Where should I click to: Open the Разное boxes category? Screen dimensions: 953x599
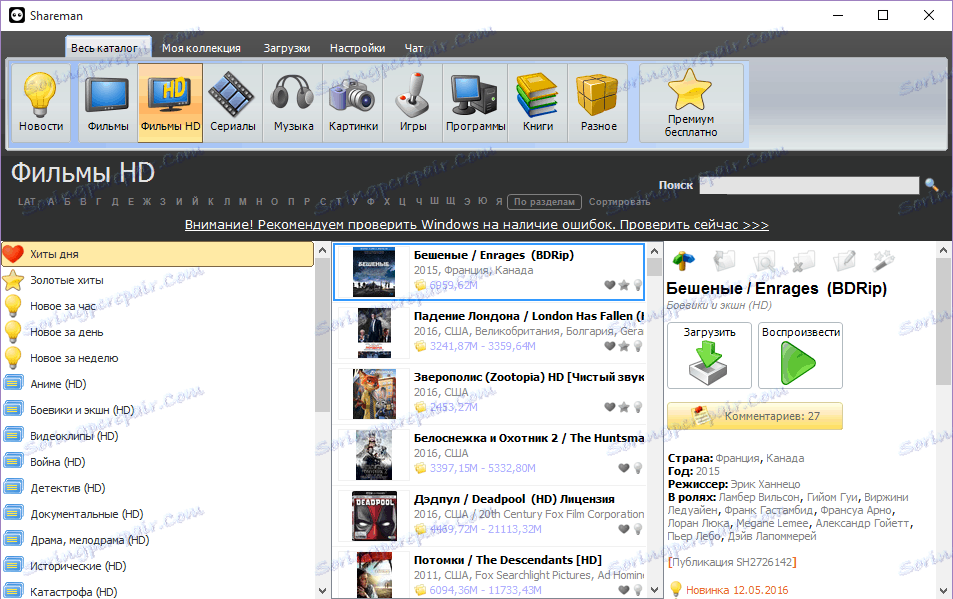pos(598,103)
